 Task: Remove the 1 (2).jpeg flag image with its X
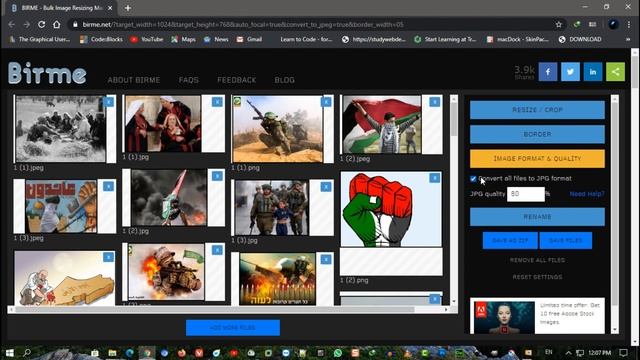pyautogui.click(x=435, y=102)
